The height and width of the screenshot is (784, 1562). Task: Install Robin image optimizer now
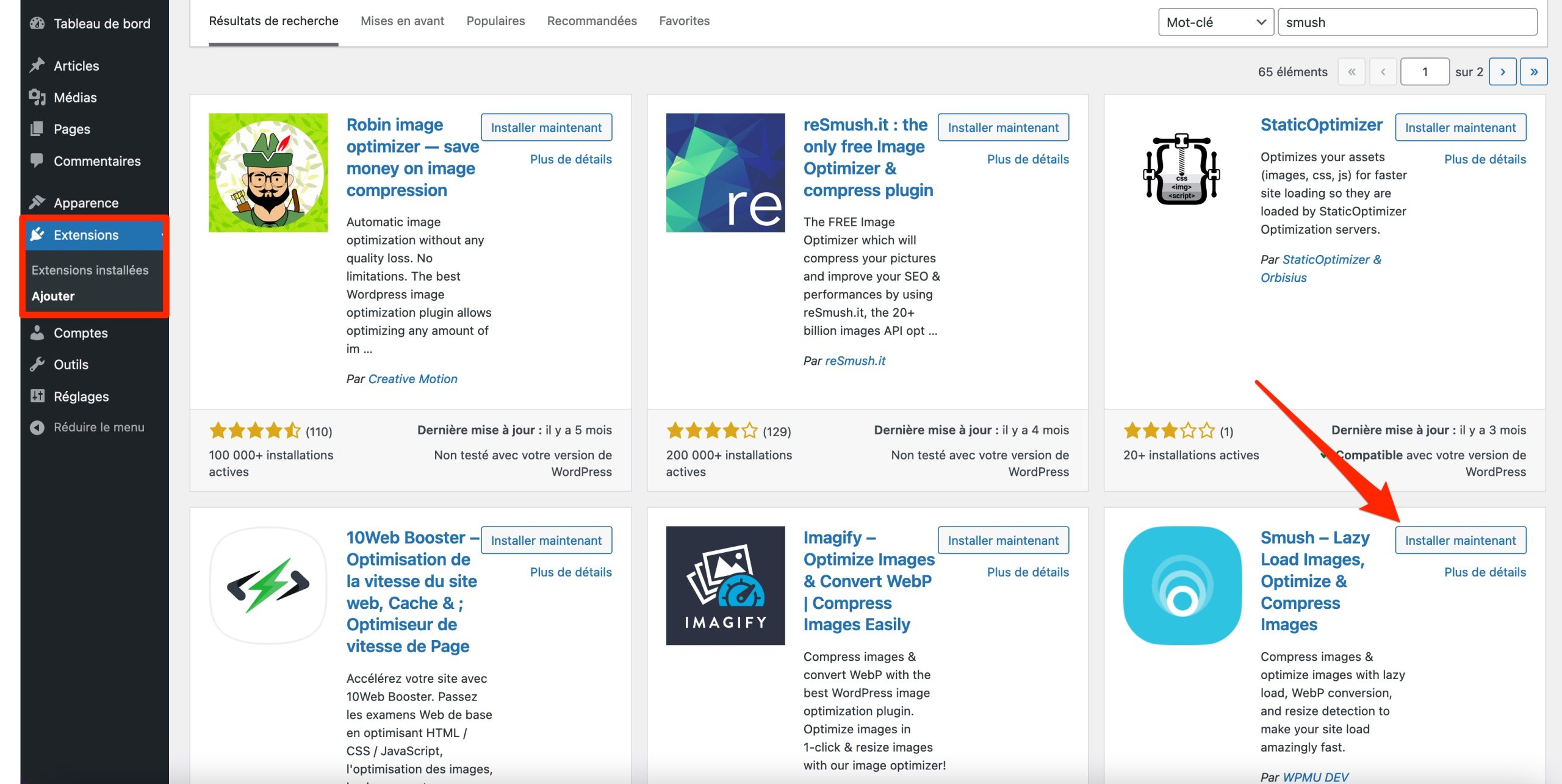(x=546, y=128)
